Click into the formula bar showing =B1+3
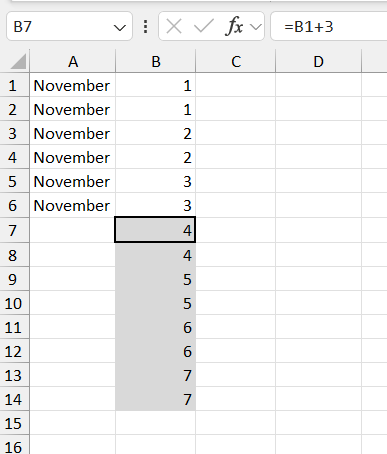Screen dimensions: 387x454 tap(329, 26)
